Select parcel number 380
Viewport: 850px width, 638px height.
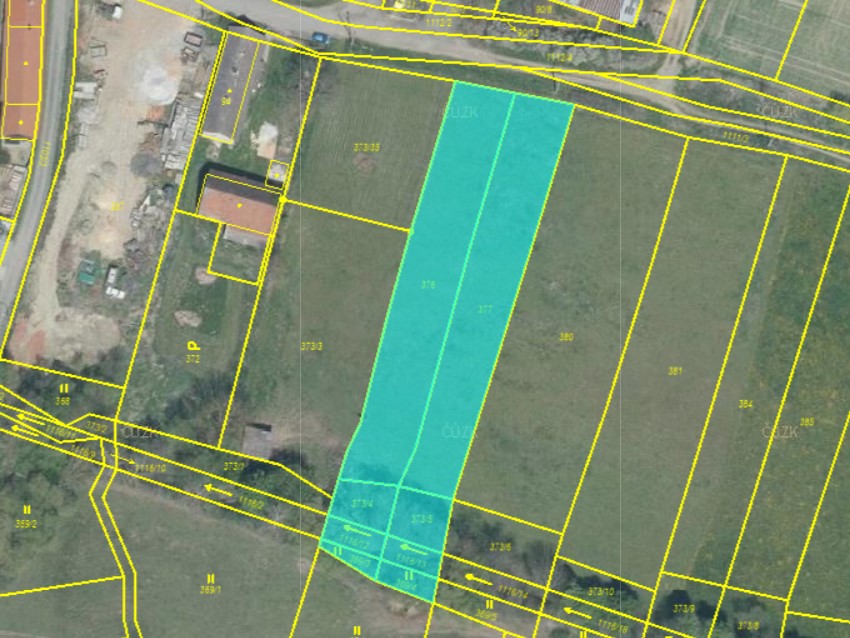pyautogui.click(x=566, y=337)
